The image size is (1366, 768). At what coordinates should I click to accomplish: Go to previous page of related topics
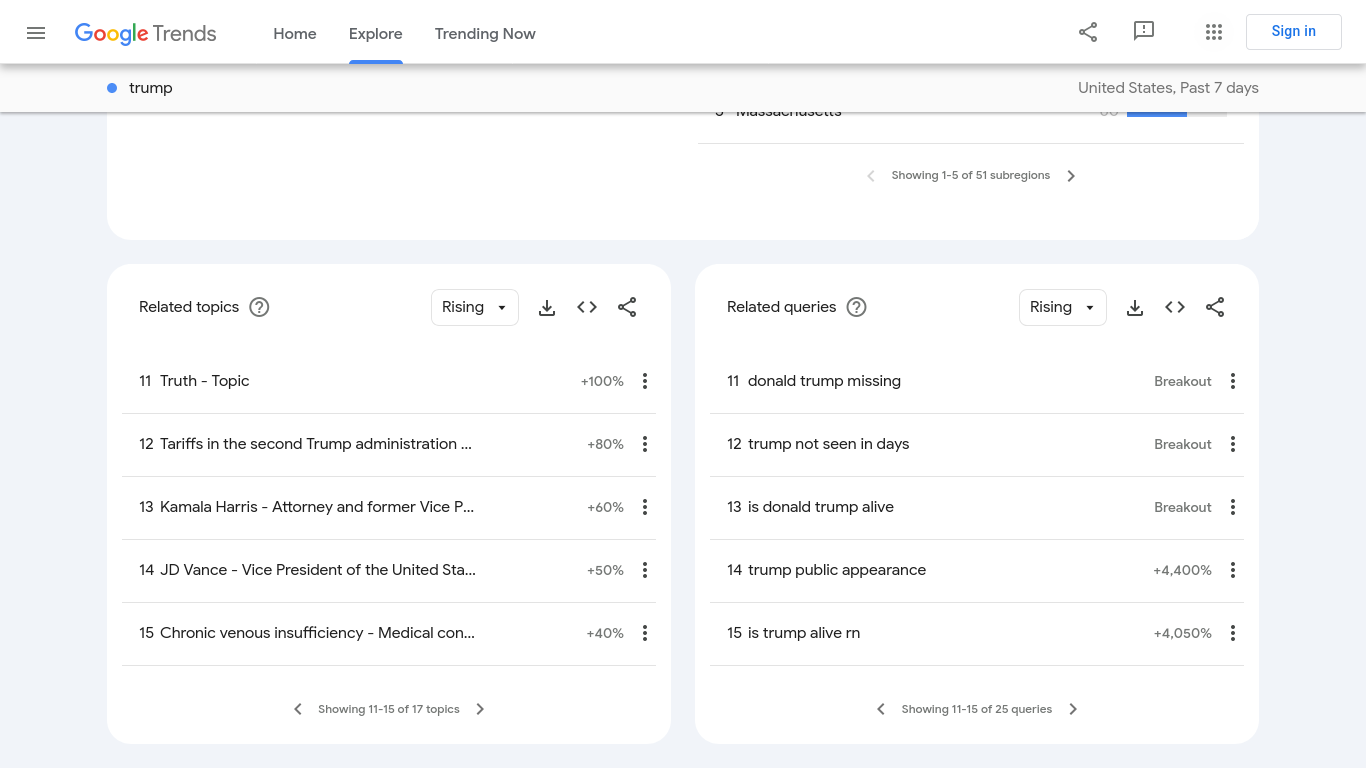click(298, 709)
